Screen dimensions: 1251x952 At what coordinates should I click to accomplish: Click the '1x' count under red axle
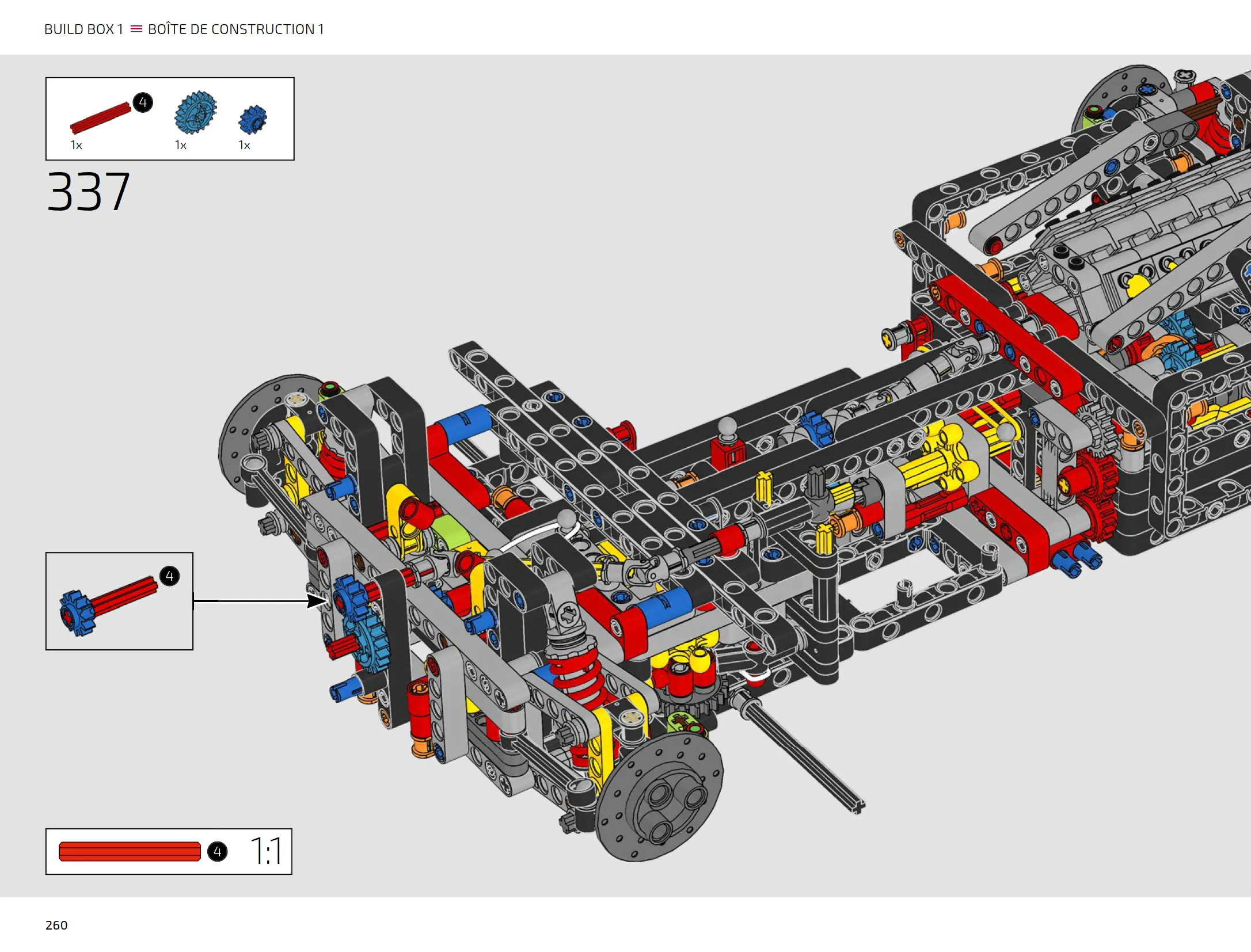point(77,146)
